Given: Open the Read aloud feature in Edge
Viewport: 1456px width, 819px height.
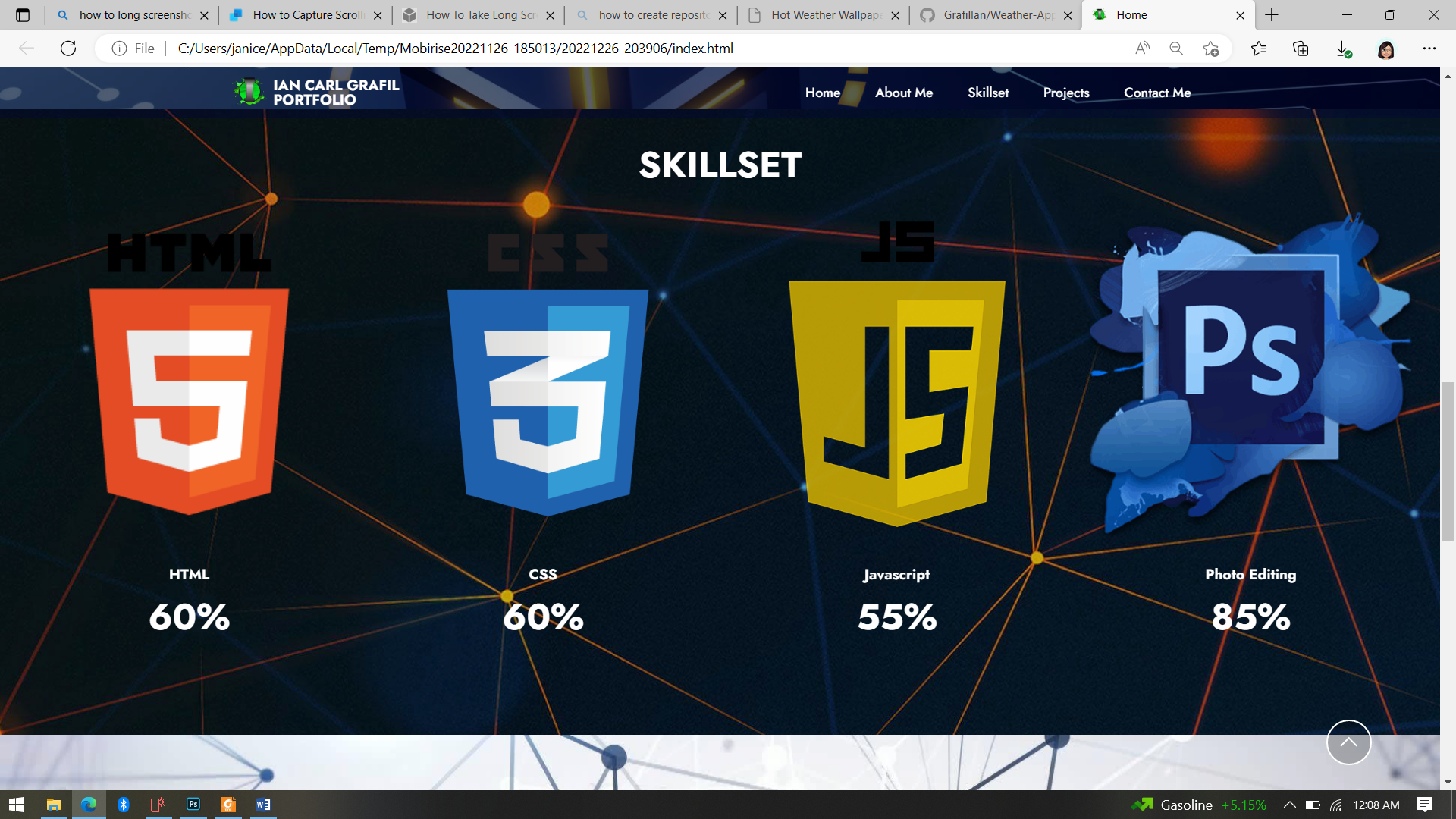Looking at the screenshot, I should [x=1141, y=48].
